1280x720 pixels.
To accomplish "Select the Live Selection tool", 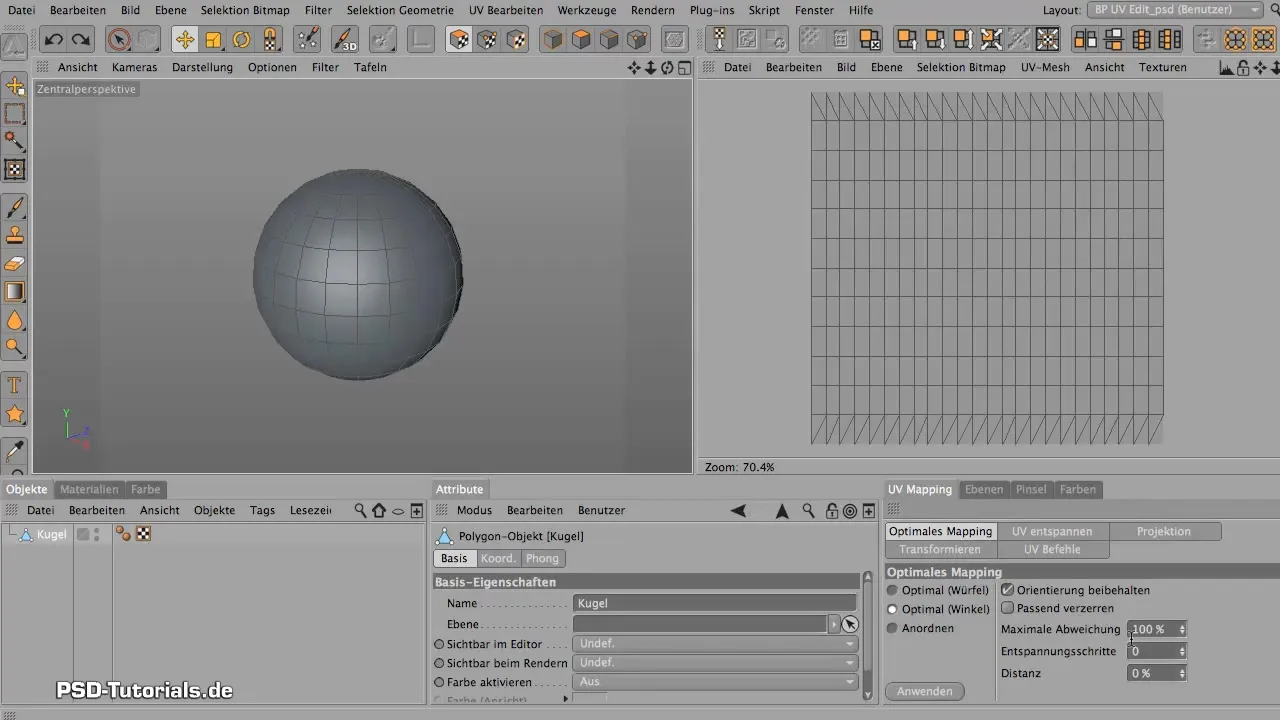I will click(x=119, y=40).
